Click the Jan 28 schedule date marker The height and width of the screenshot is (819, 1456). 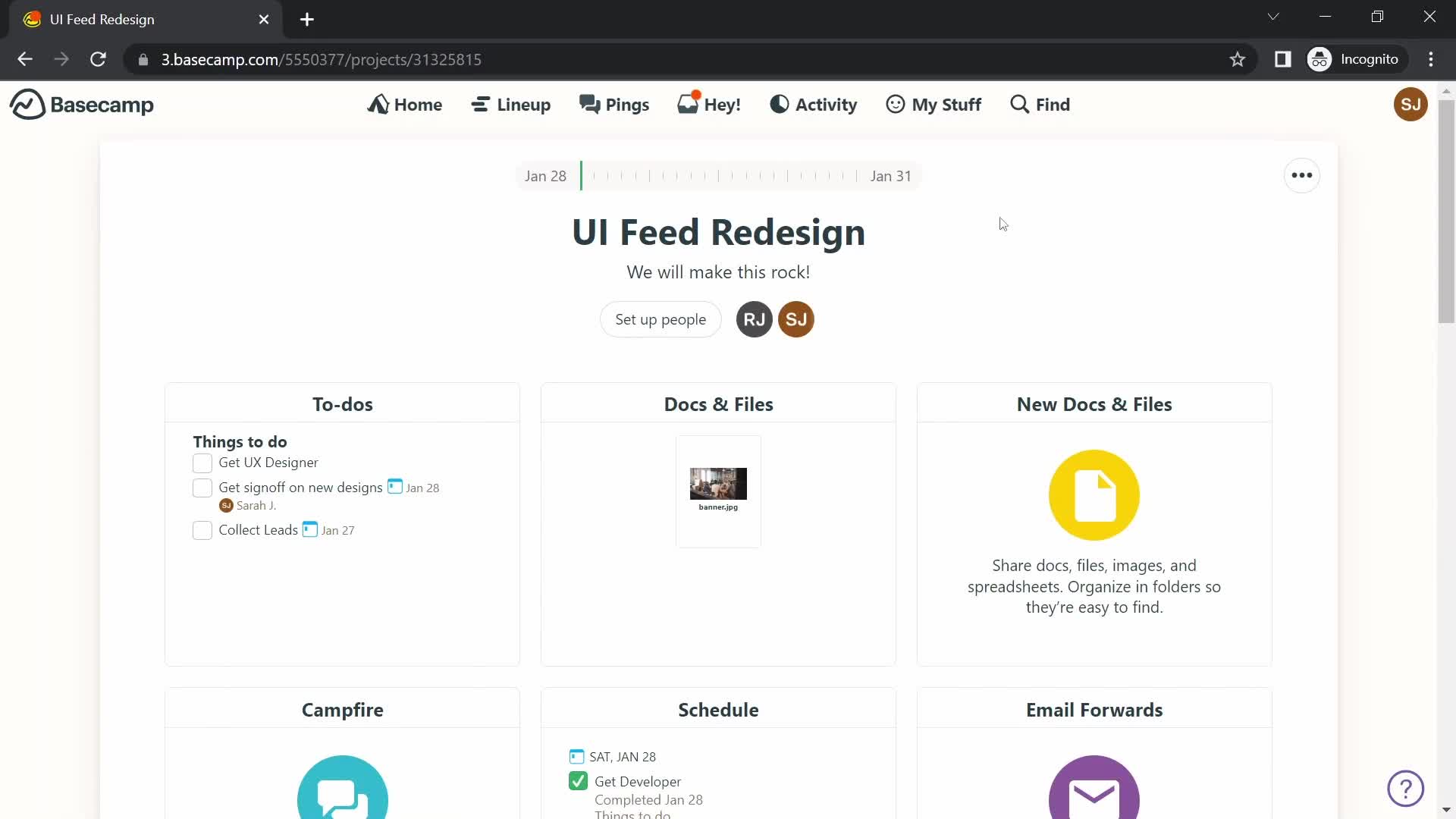[612, 756]
